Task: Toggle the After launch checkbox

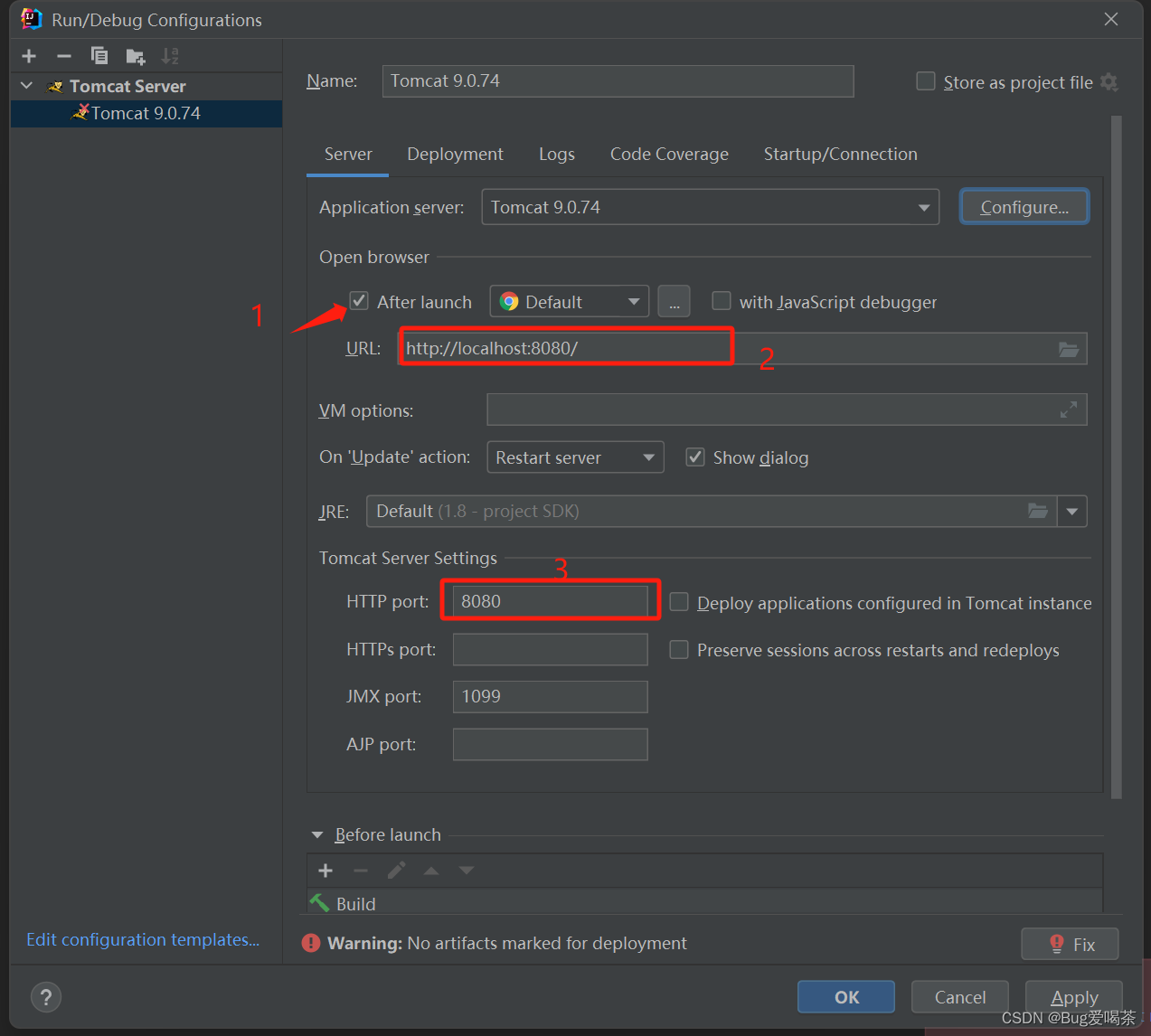Action: tap(360, 301)
